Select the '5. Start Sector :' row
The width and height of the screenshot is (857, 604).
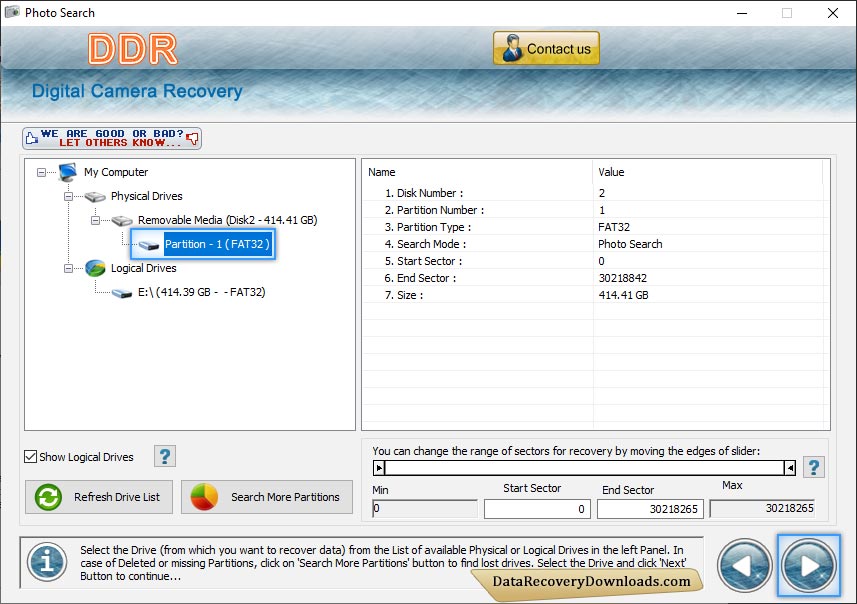pyautogui.click(x=595, y=261)
